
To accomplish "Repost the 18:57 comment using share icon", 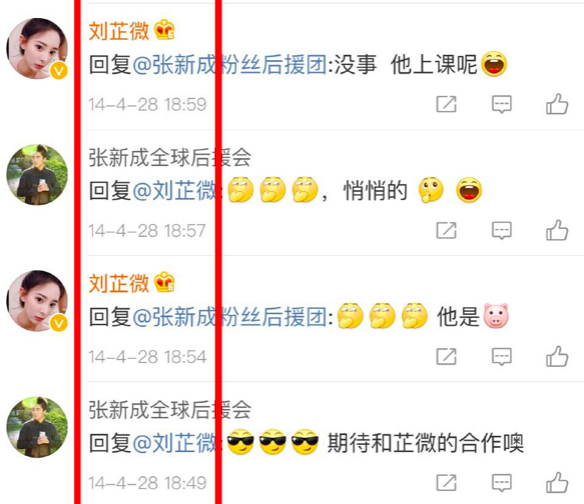I will [446, 230].
